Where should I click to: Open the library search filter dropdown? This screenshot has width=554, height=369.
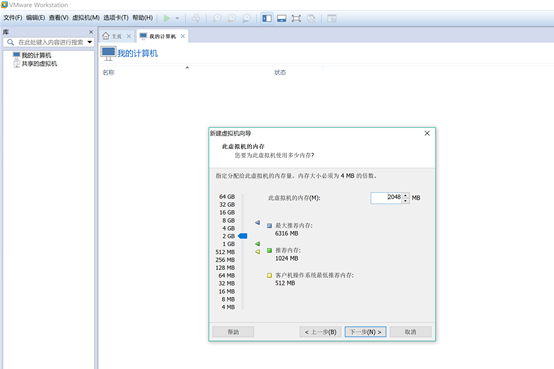tap(90, 42)
